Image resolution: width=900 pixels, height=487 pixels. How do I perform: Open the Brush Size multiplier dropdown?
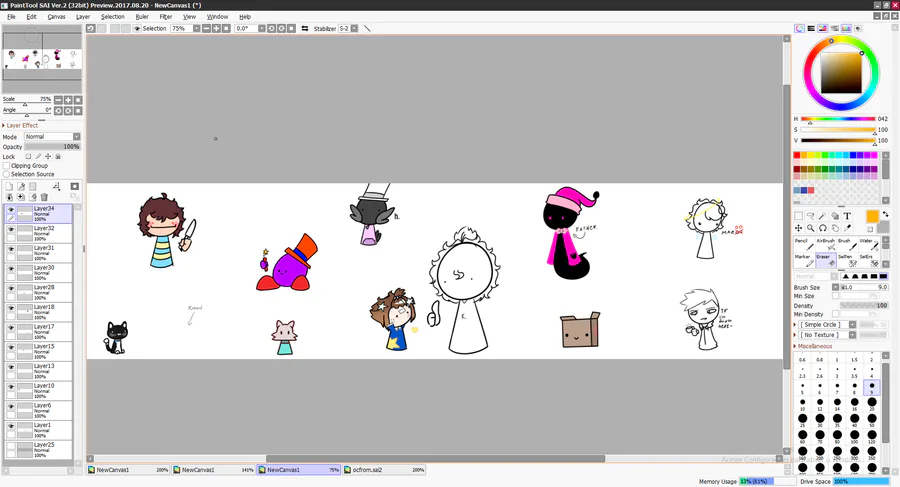(x=835, y=287)
